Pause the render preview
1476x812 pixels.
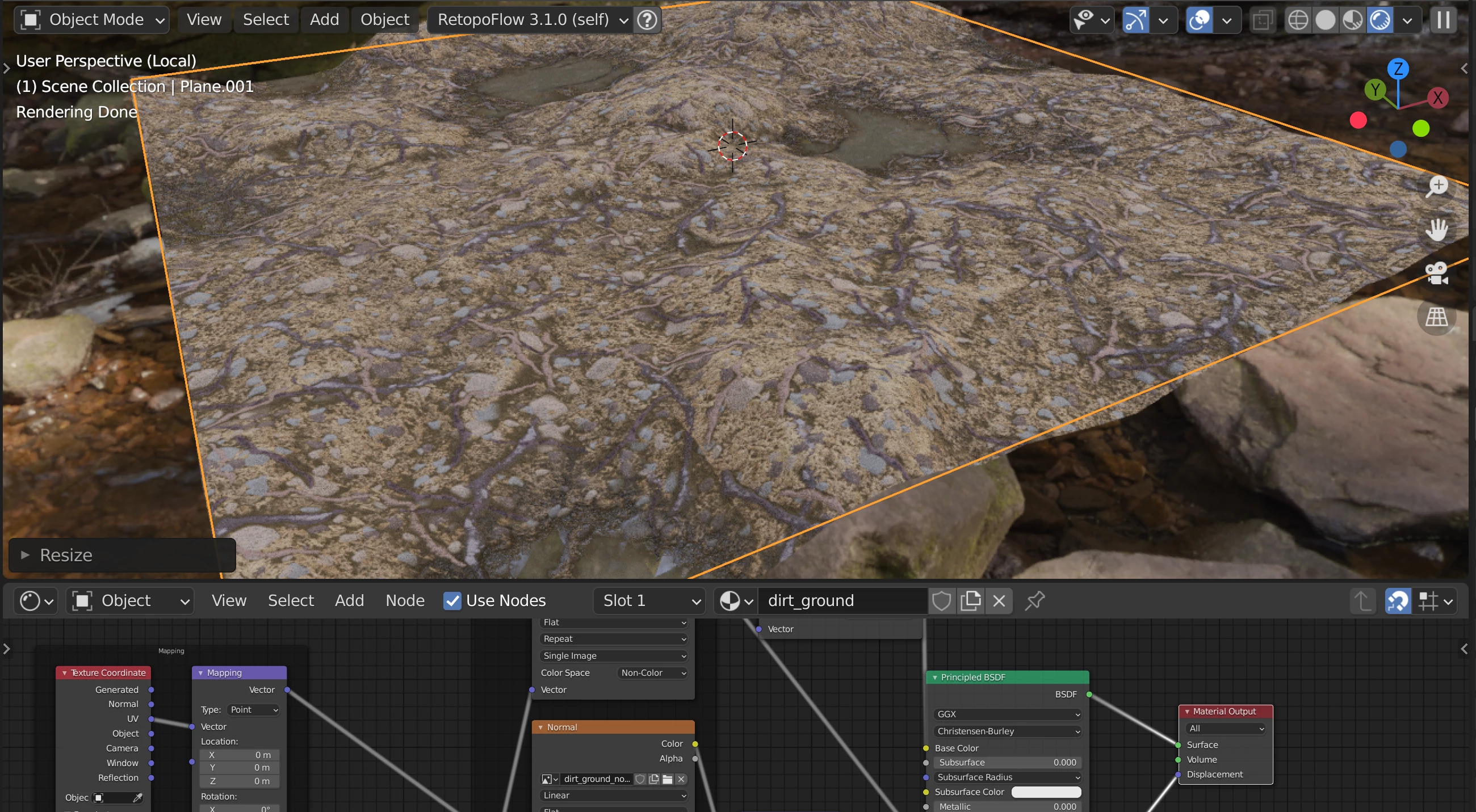coord(1443,20)
